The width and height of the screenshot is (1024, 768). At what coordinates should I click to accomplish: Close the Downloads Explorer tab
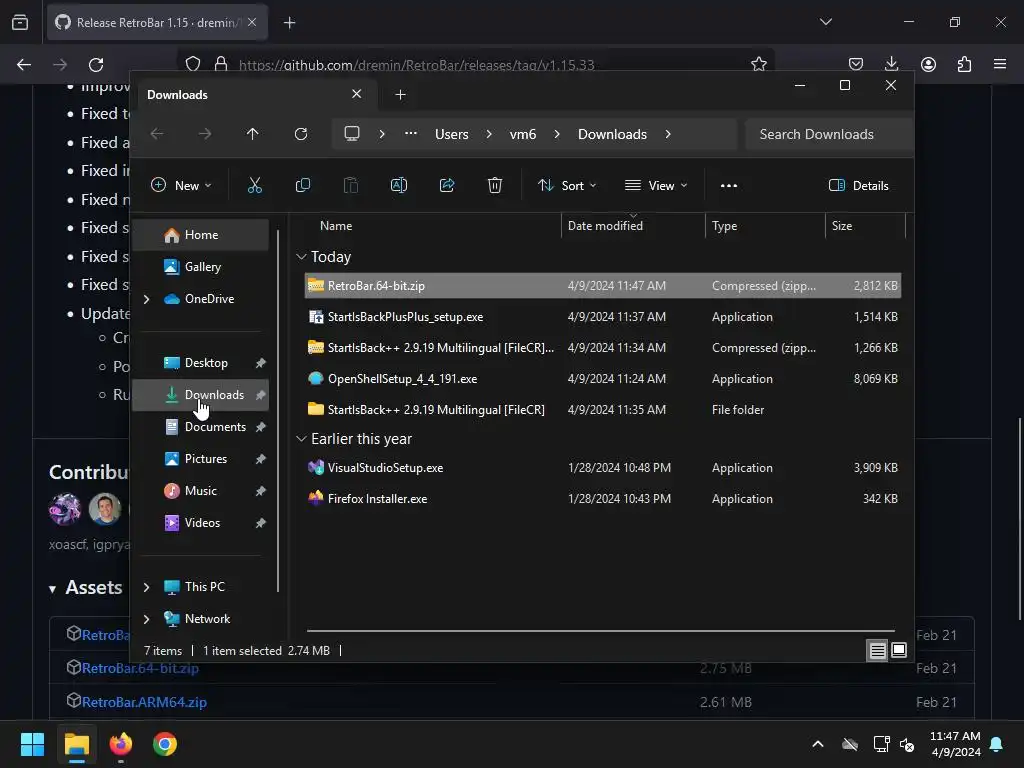[x=357, y=94]
